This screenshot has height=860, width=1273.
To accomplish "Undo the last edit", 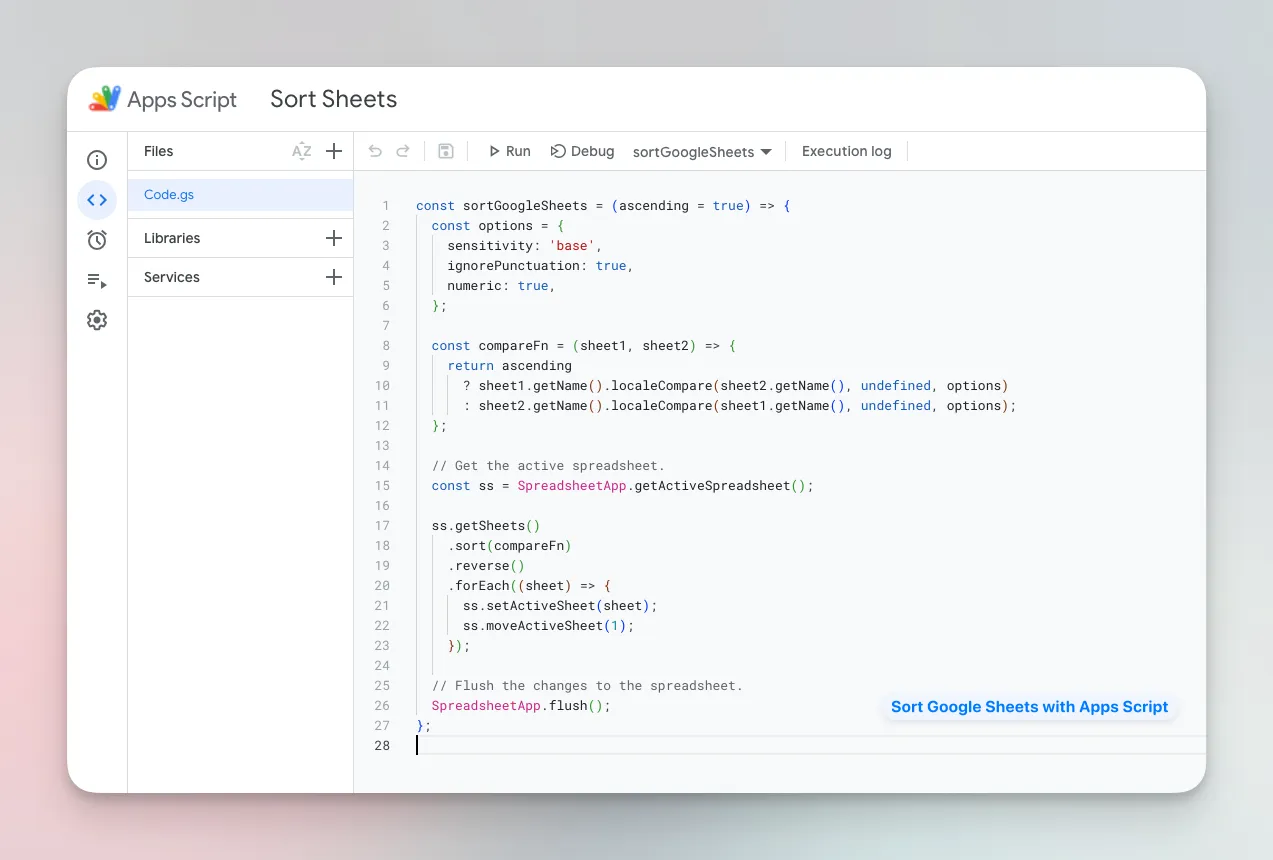I will (x=374, y=151).
